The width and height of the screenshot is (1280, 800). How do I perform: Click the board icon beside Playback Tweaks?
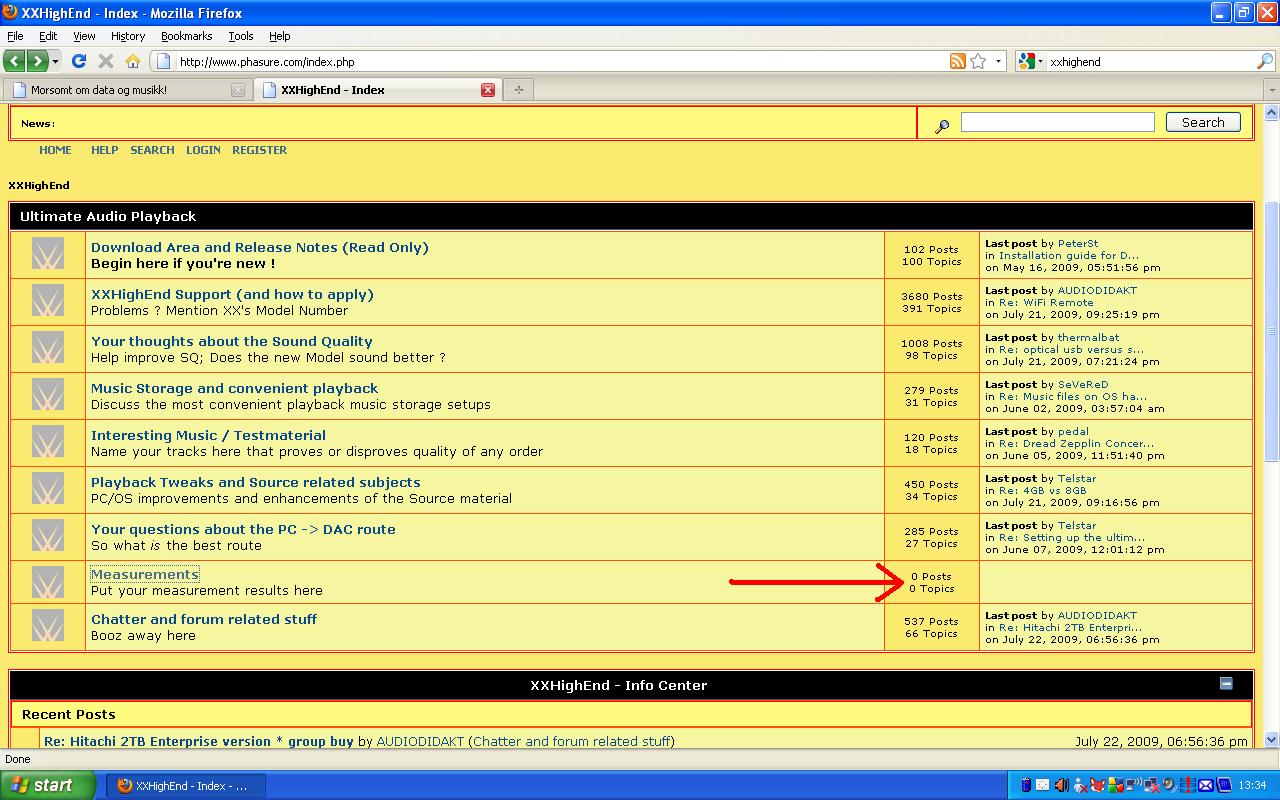(x=47, y=489)
